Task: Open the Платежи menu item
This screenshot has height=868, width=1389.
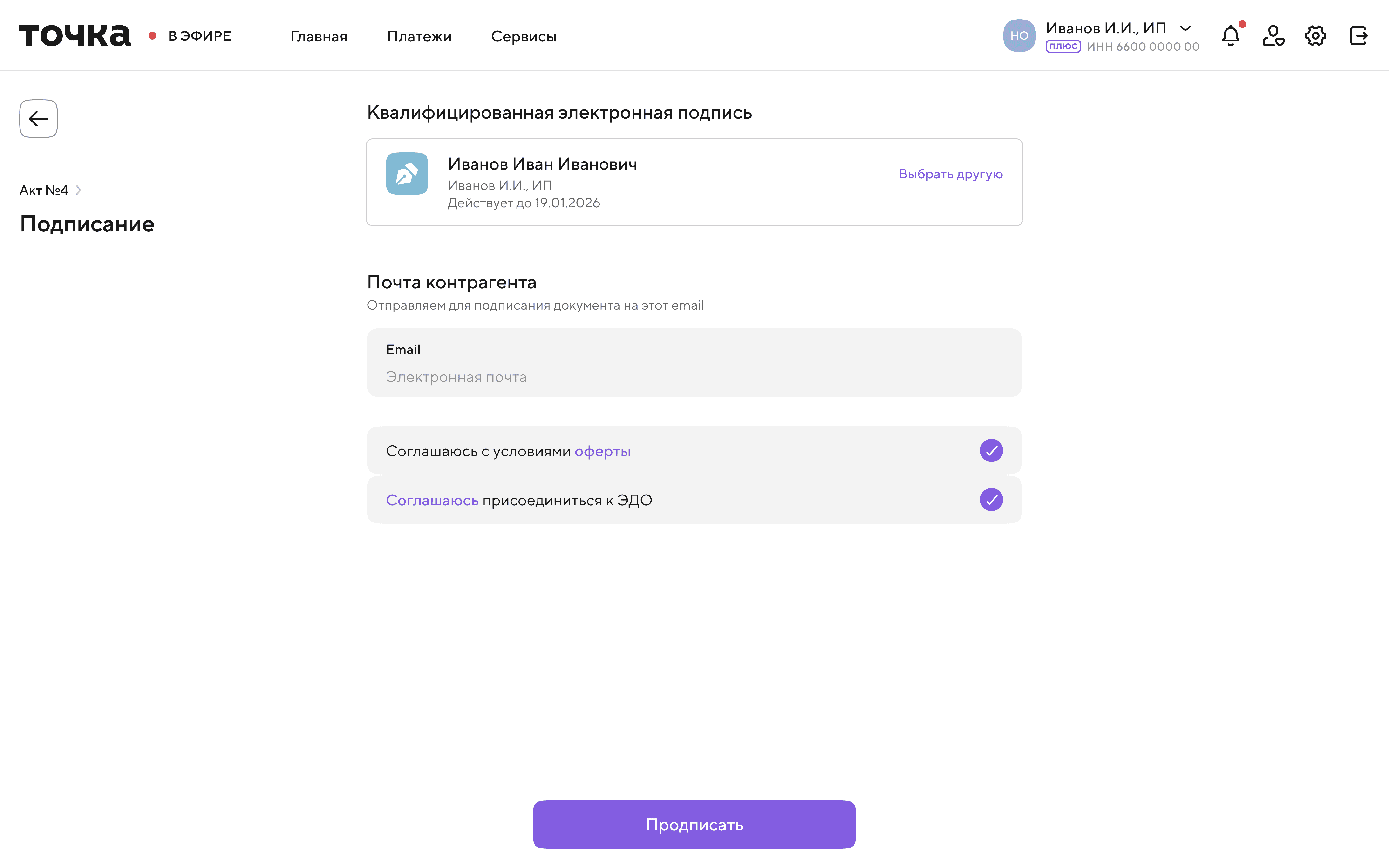Action: pos(419,37)
